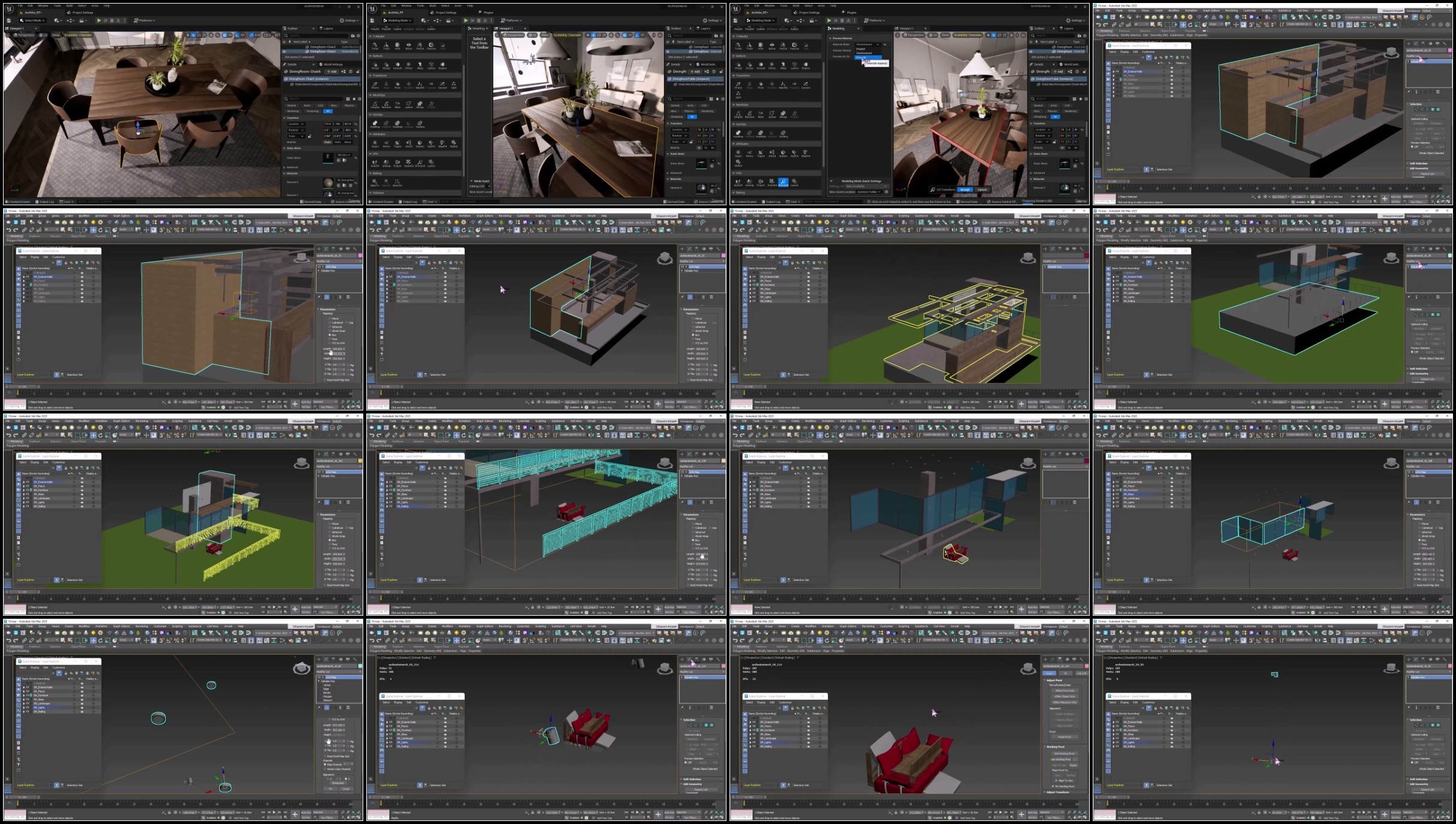Select highlighted UV Transform tool in UVs section
The height and width of the screenshot is (824, 1456).
tap(783, 181)
